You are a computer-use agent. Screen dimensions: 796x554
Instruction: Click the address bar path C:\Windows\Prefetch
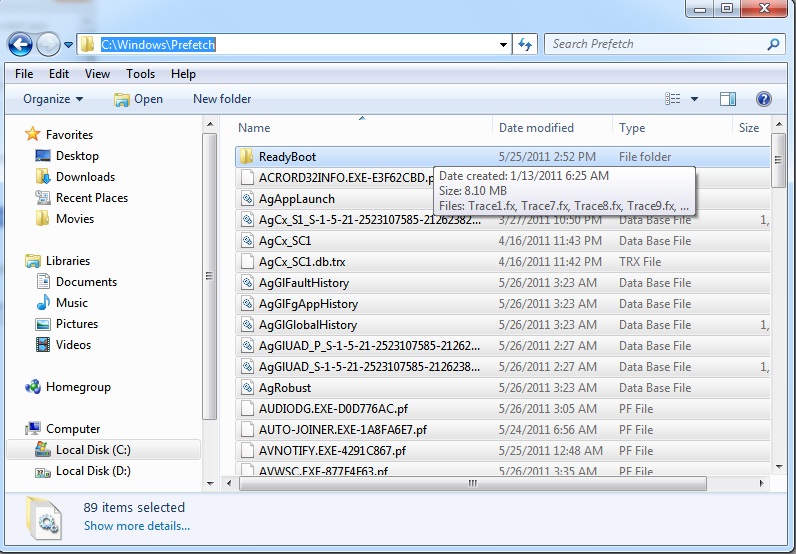coord(158,45)
